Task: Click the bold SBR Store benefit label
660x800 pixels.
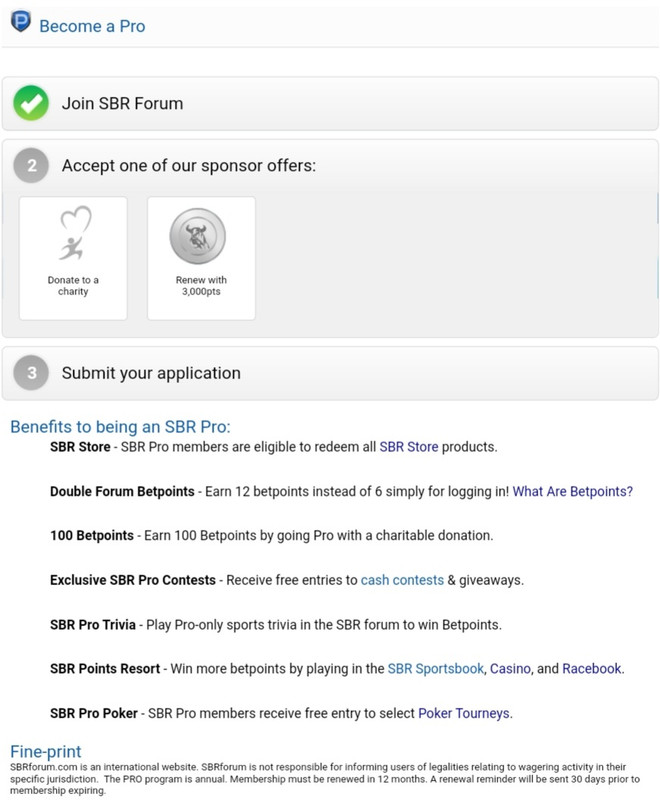Action: click(80, 447)
